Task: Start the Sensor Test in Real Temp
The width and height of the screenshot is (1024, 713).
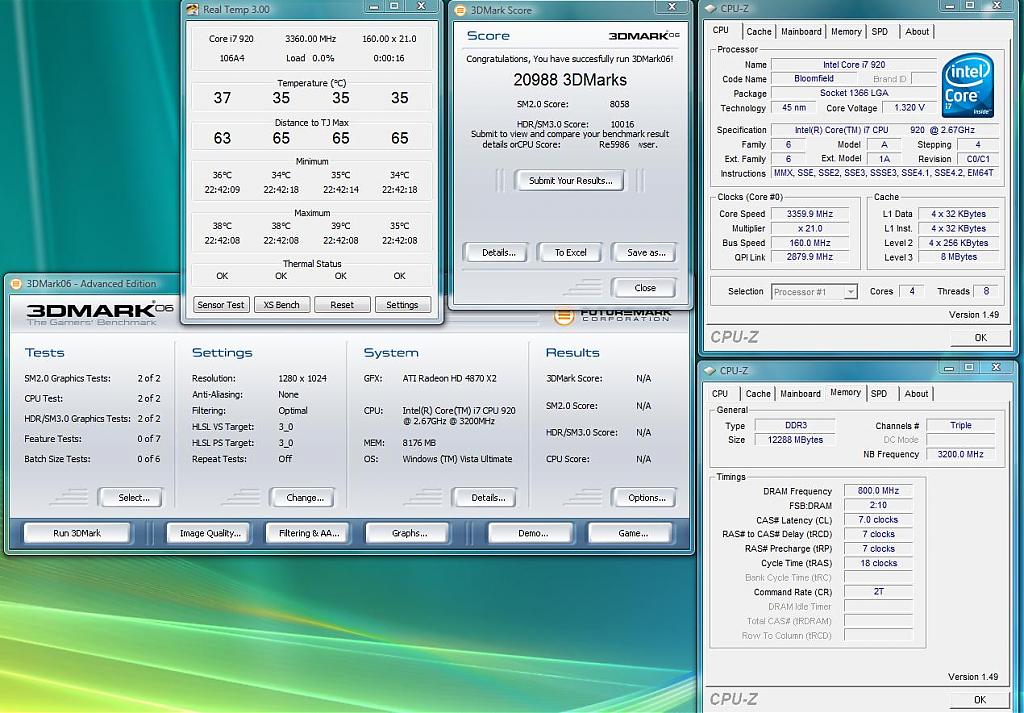Action: [x=221, y=305]
